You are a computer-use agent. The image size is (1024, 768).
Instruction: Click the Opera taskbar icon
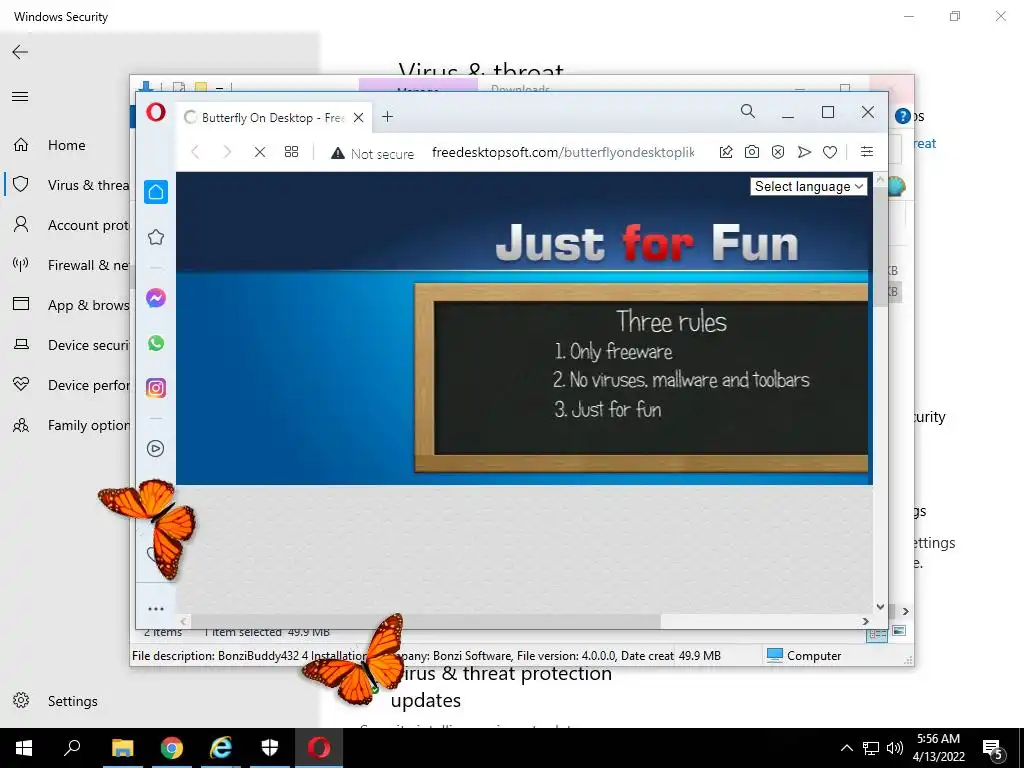coord(319,748)
